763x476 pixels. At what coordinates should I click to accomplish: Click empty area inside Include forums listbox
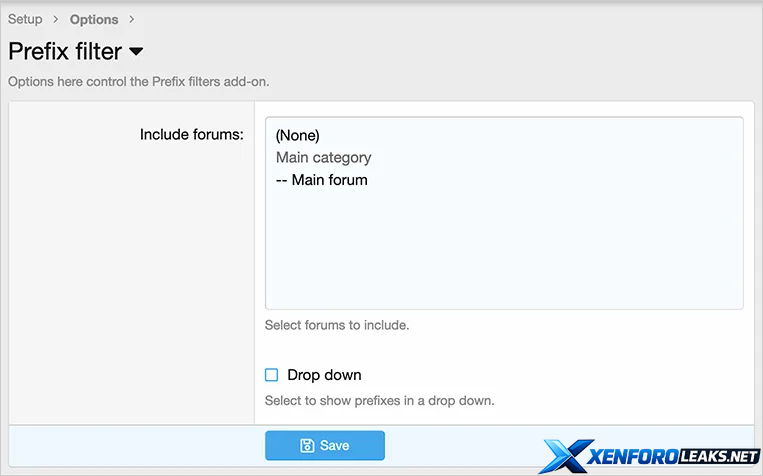coord(503,250)
